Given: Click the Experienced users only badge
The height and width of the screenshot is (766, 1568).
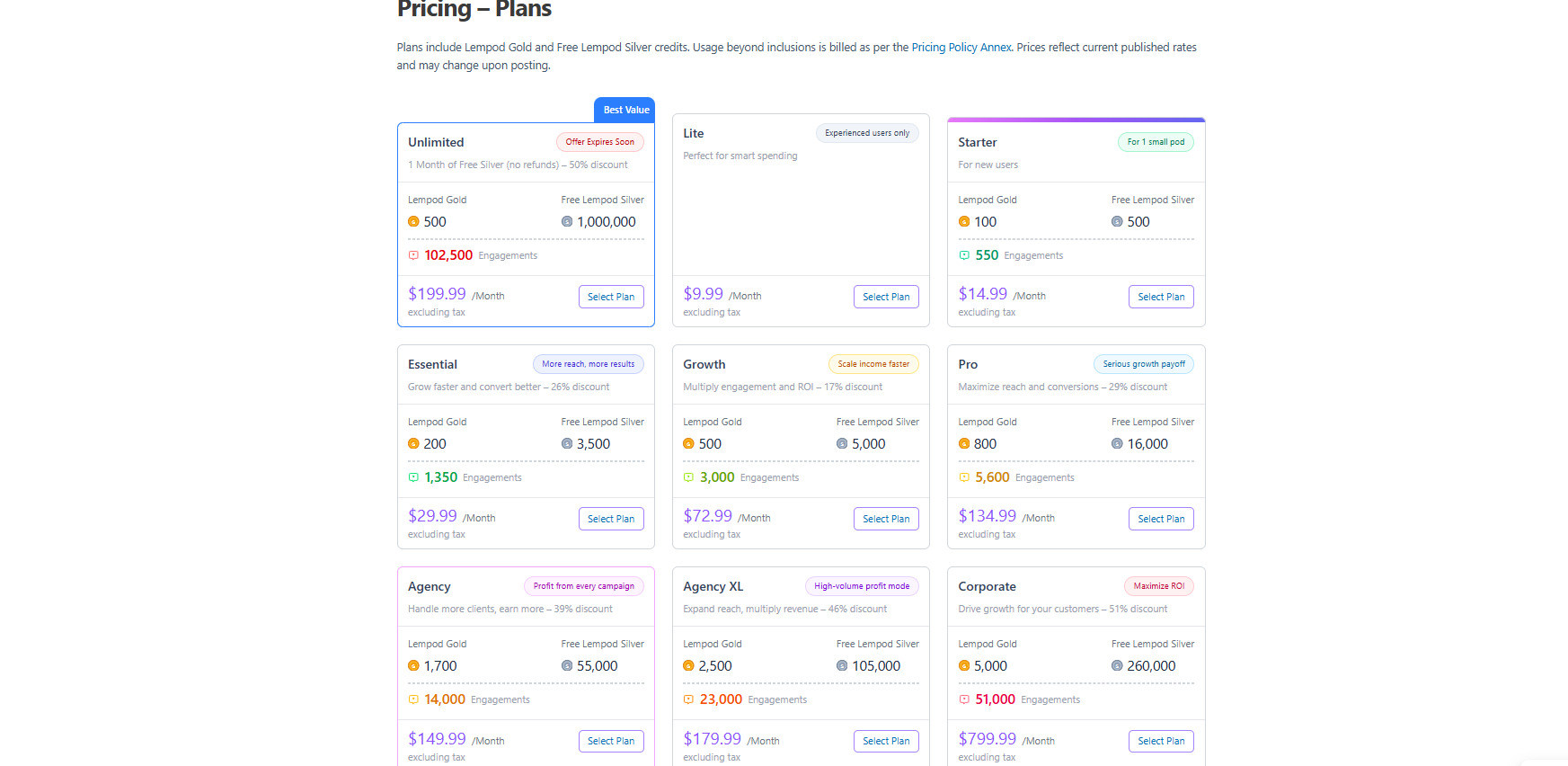Looking at the screenshot, I should pyautogui.click(x=867, y=133).
